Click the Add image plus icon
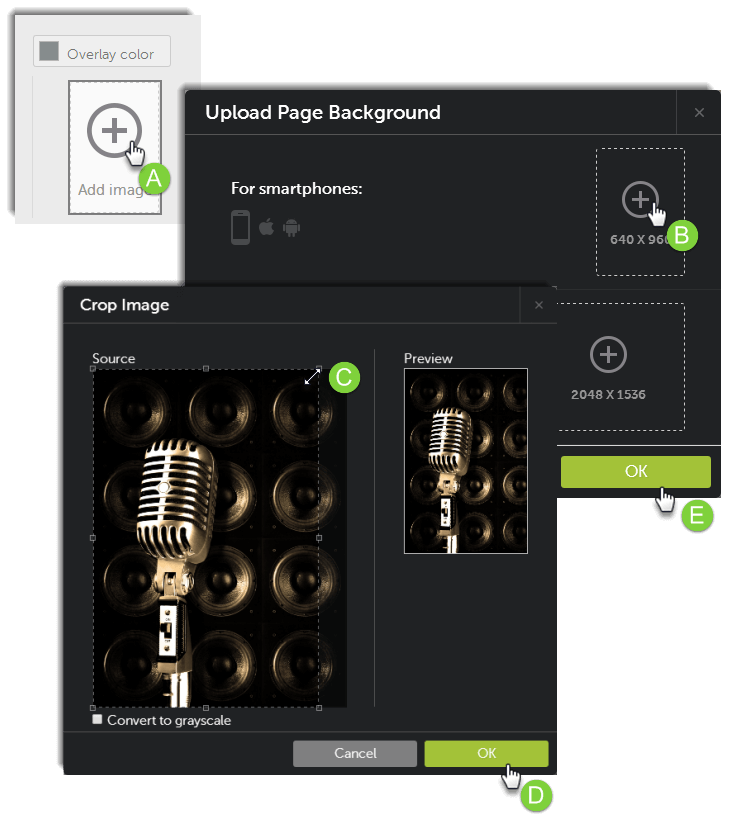The width and height of the screenshot is (733, 820). [x=114, y=130]
